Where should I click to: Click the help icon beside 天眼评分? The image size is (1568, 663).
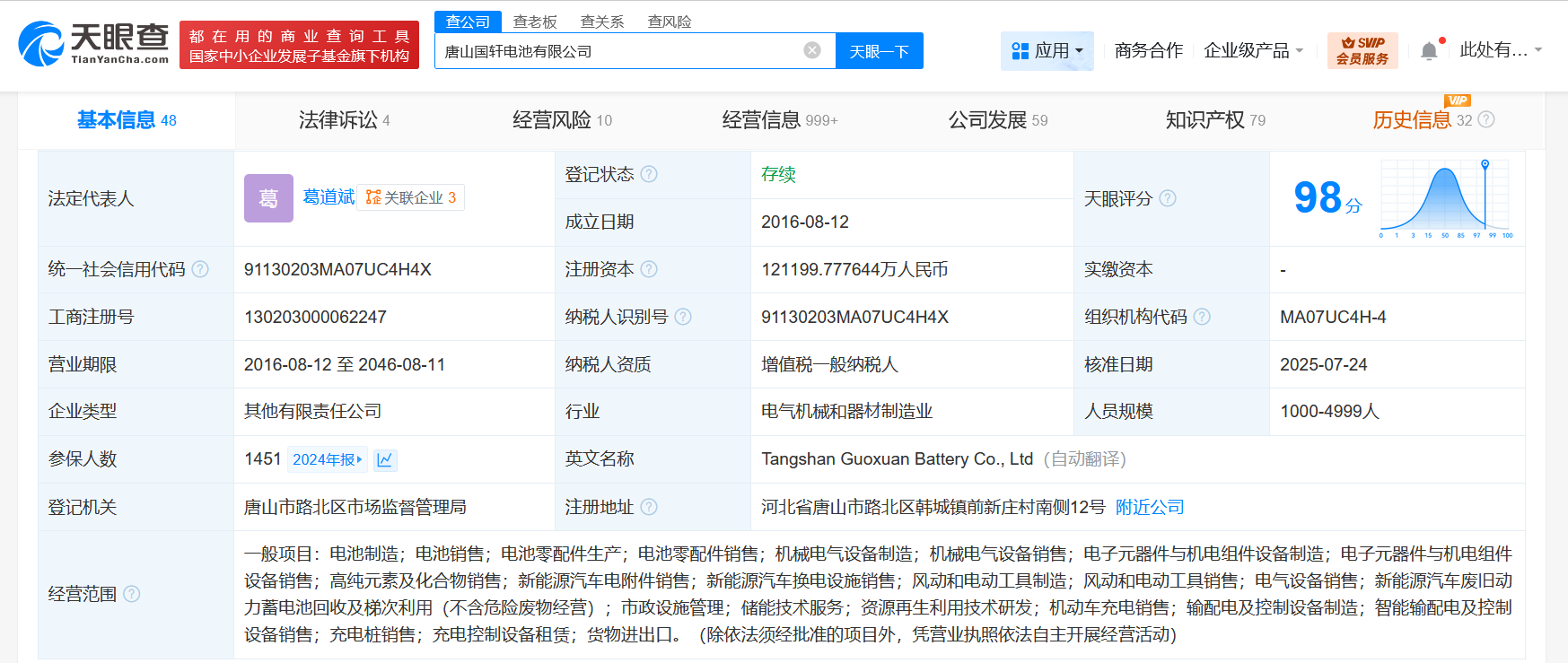pyautogui.click(x=1168, y=198)
